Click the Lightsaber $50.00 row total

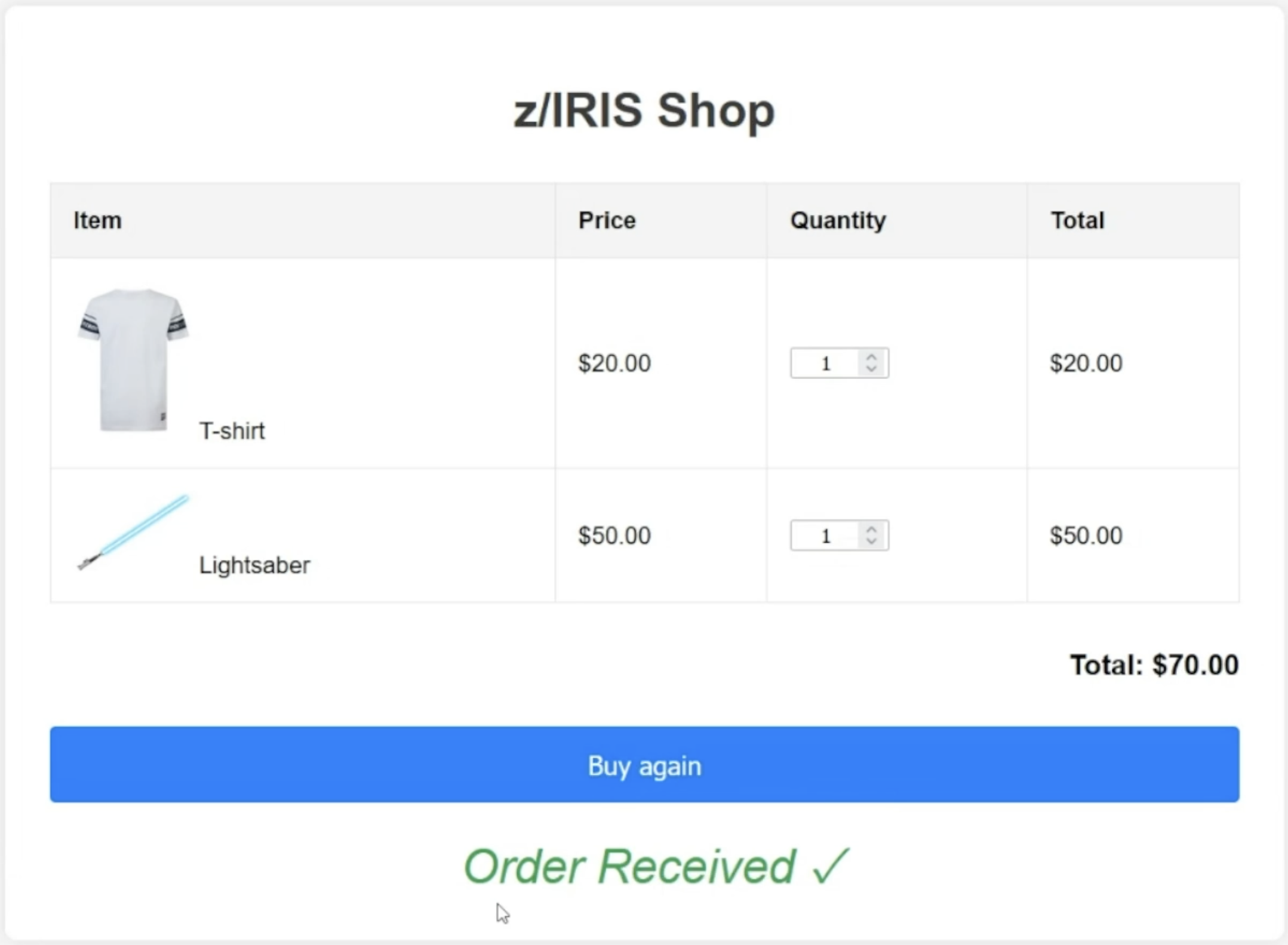coord(1086,535)
